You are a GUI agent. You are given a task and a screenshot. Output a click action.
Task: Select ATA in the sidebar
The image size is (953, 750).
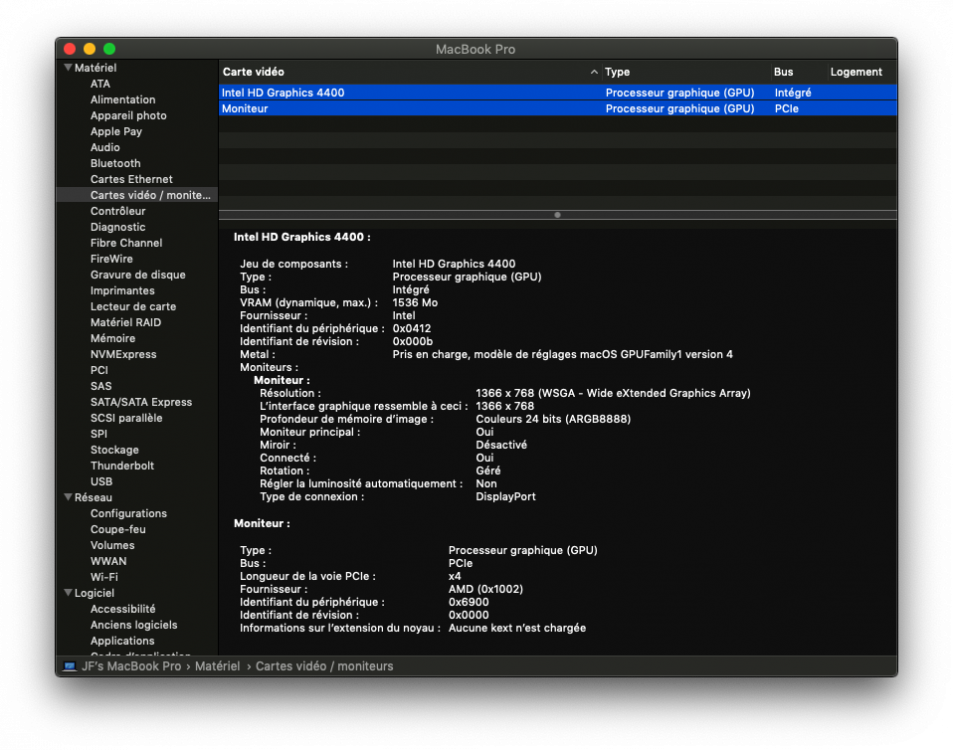pos(100,84)
